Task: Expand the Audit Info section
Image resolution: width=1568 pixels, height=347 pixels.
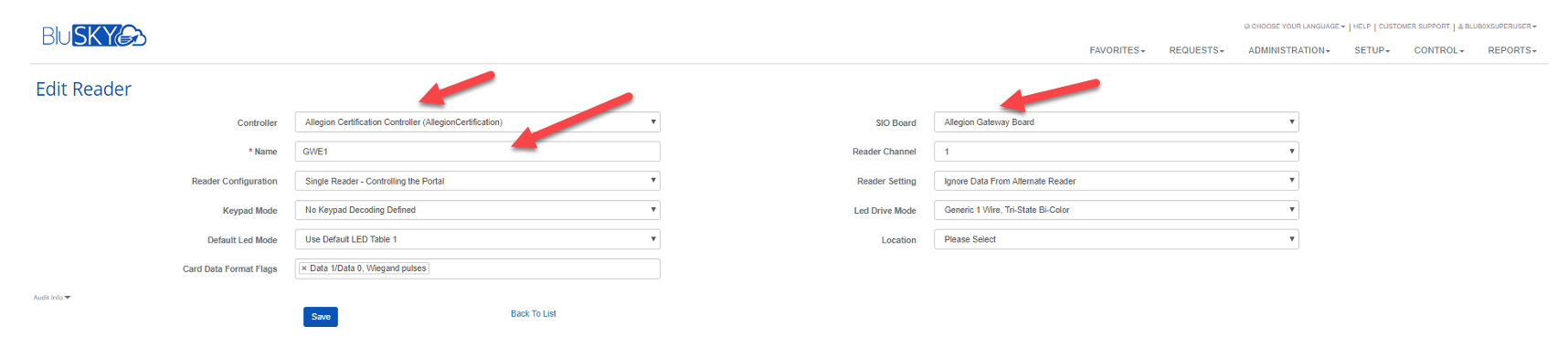Action: 51,298
